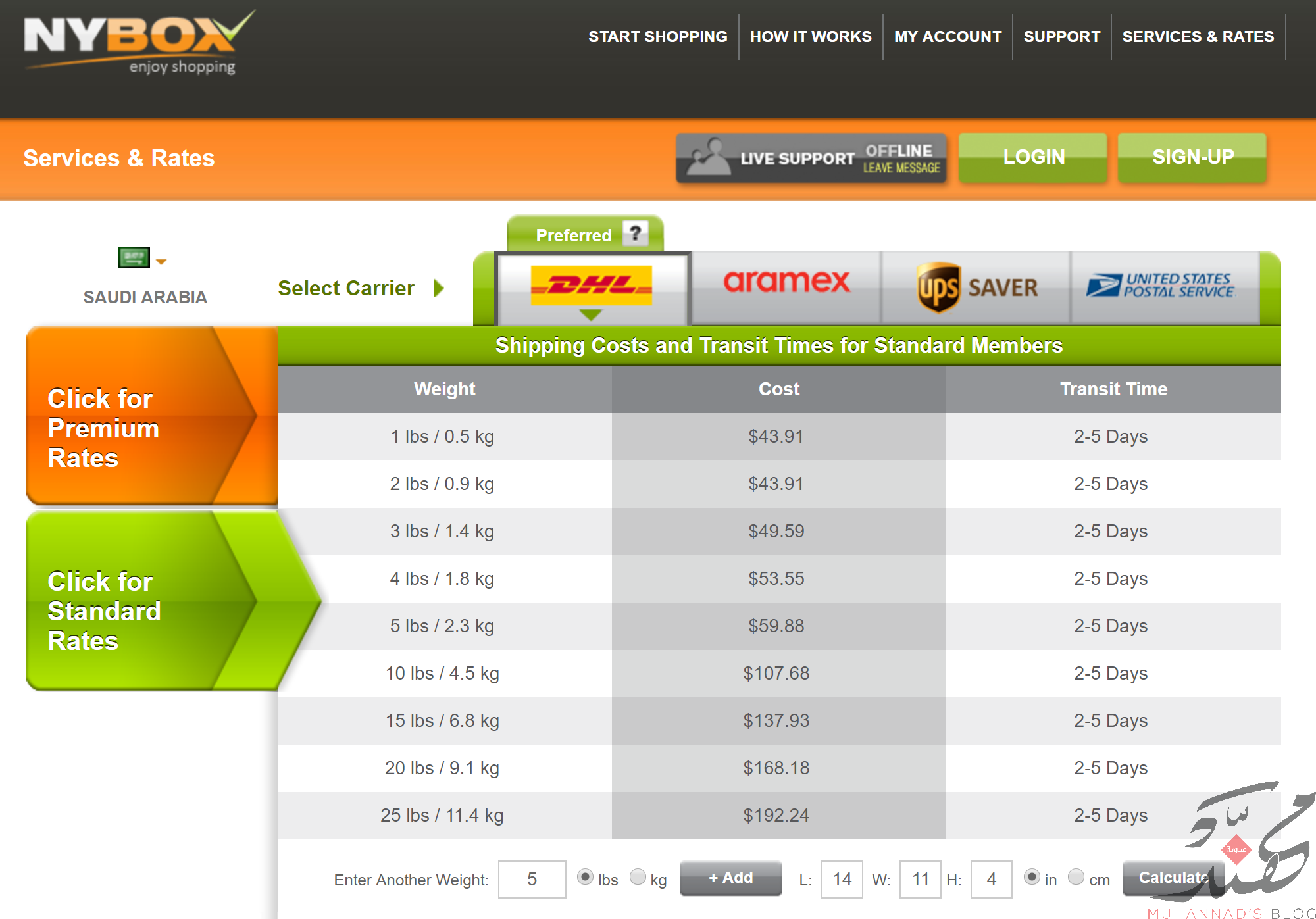The image size is (1316, 919).
Task: Click the '$137.93' cost cell
Action: 779,721
